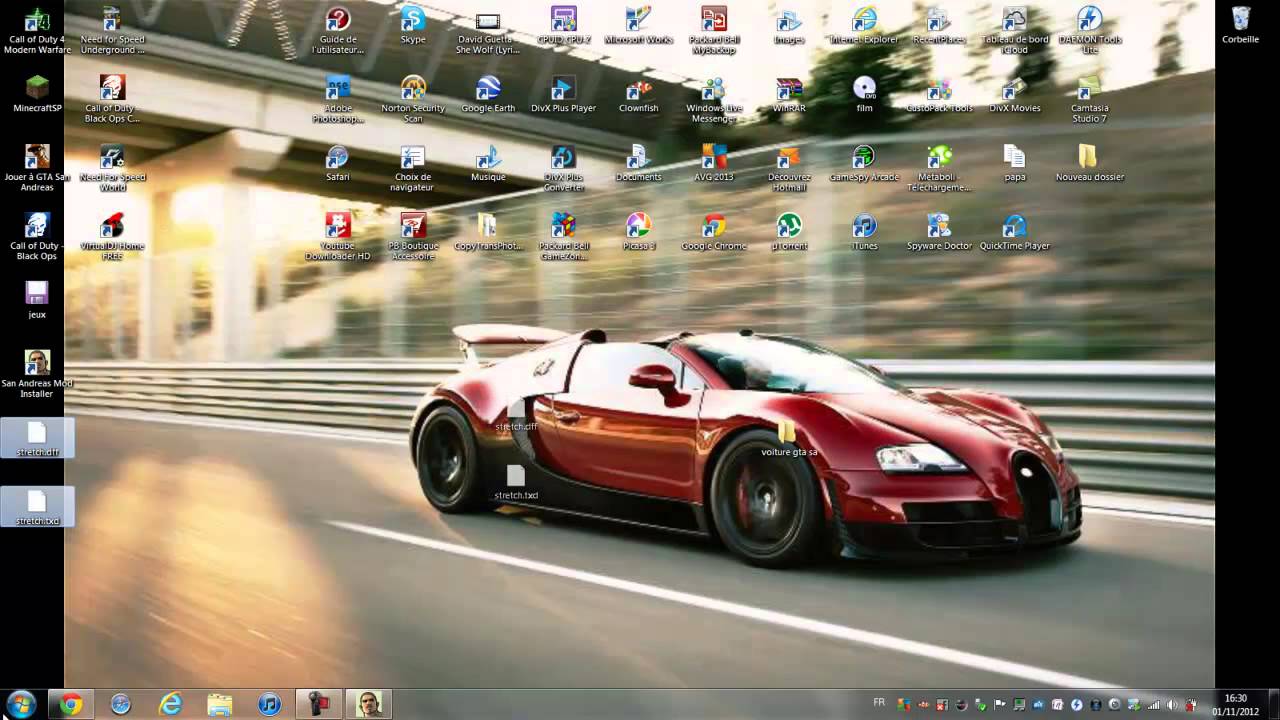The width and height of the screenshot is (1280, 720).
Task: Open film disc icon
Action: [x=864, y=95]
